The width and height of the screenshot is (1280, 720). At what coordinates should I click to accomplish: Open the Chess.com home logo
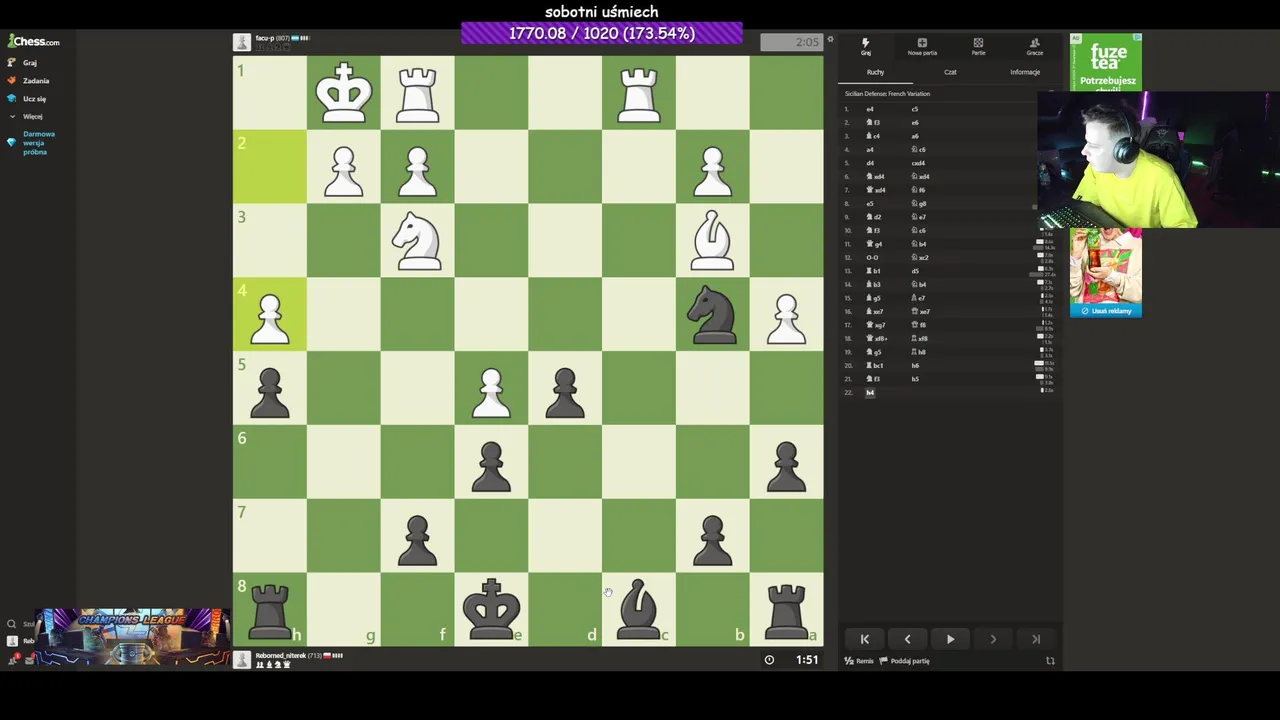[34, 41]
